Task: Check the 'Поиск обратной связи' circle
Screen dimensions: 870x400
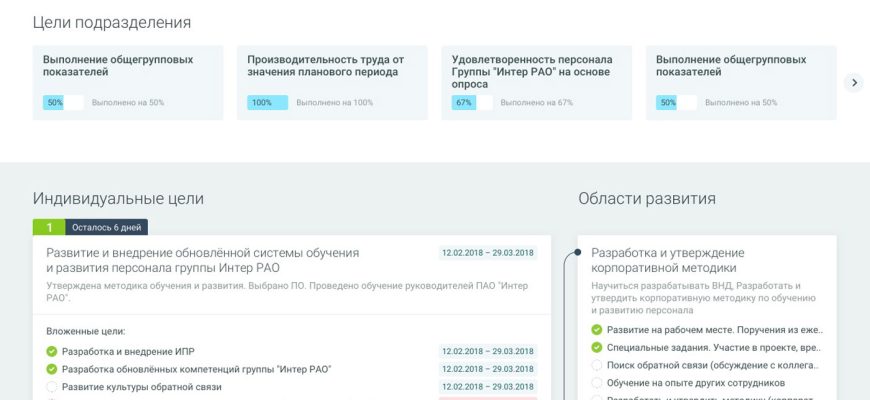Action: tap(597, 365)
